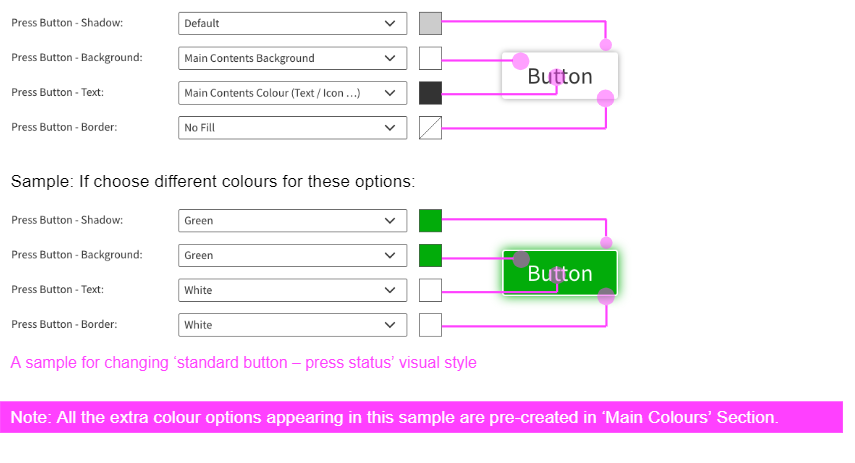
Task: Select the green swatch in the lower Background row
Action: [x=430, y=255]
